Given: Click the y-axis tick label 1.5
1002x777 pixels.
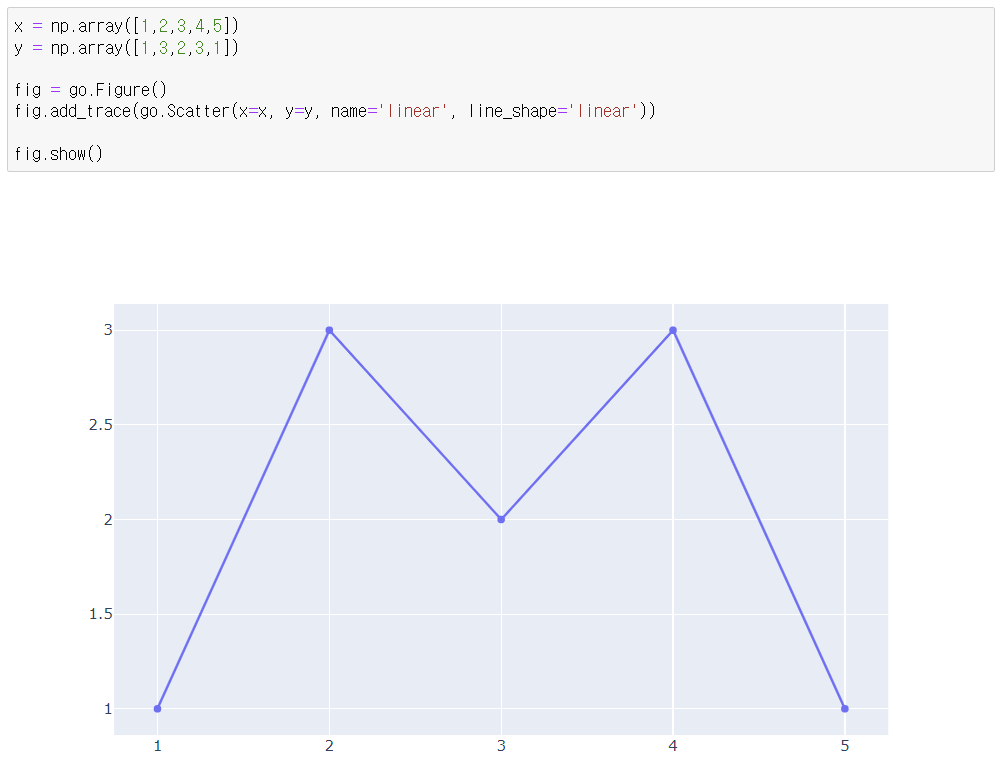Looking at the screenshot, I should coord(100,614).
